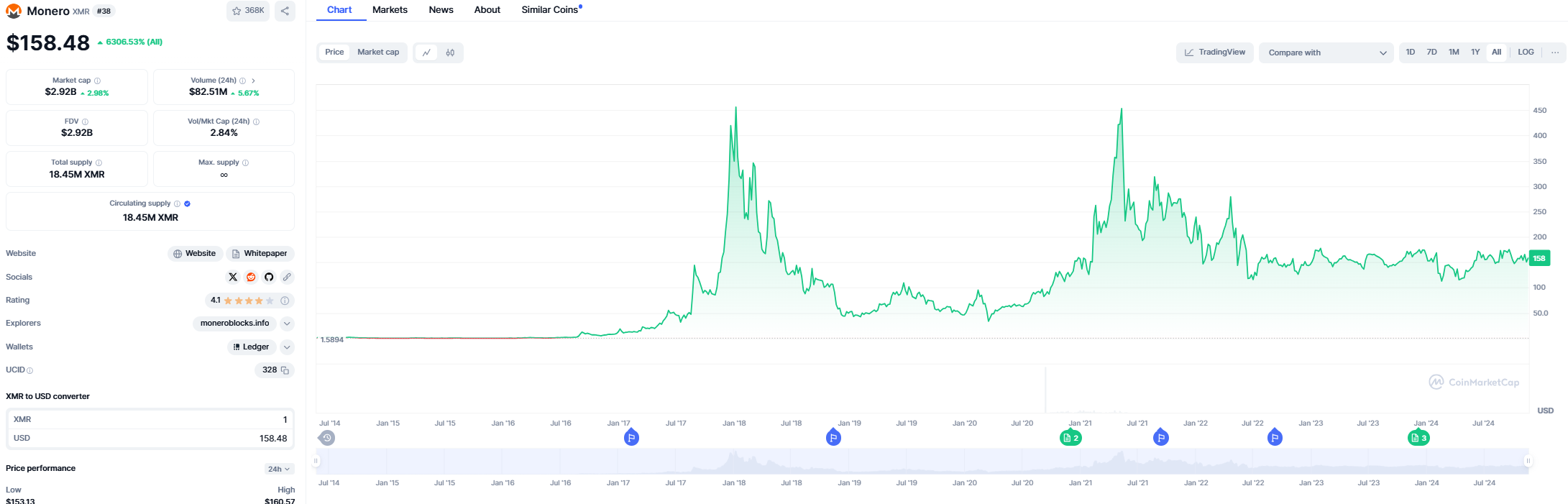Open Total supply info icon
This screenshot has height=504, width=1568.
click(x=99, y=162)
